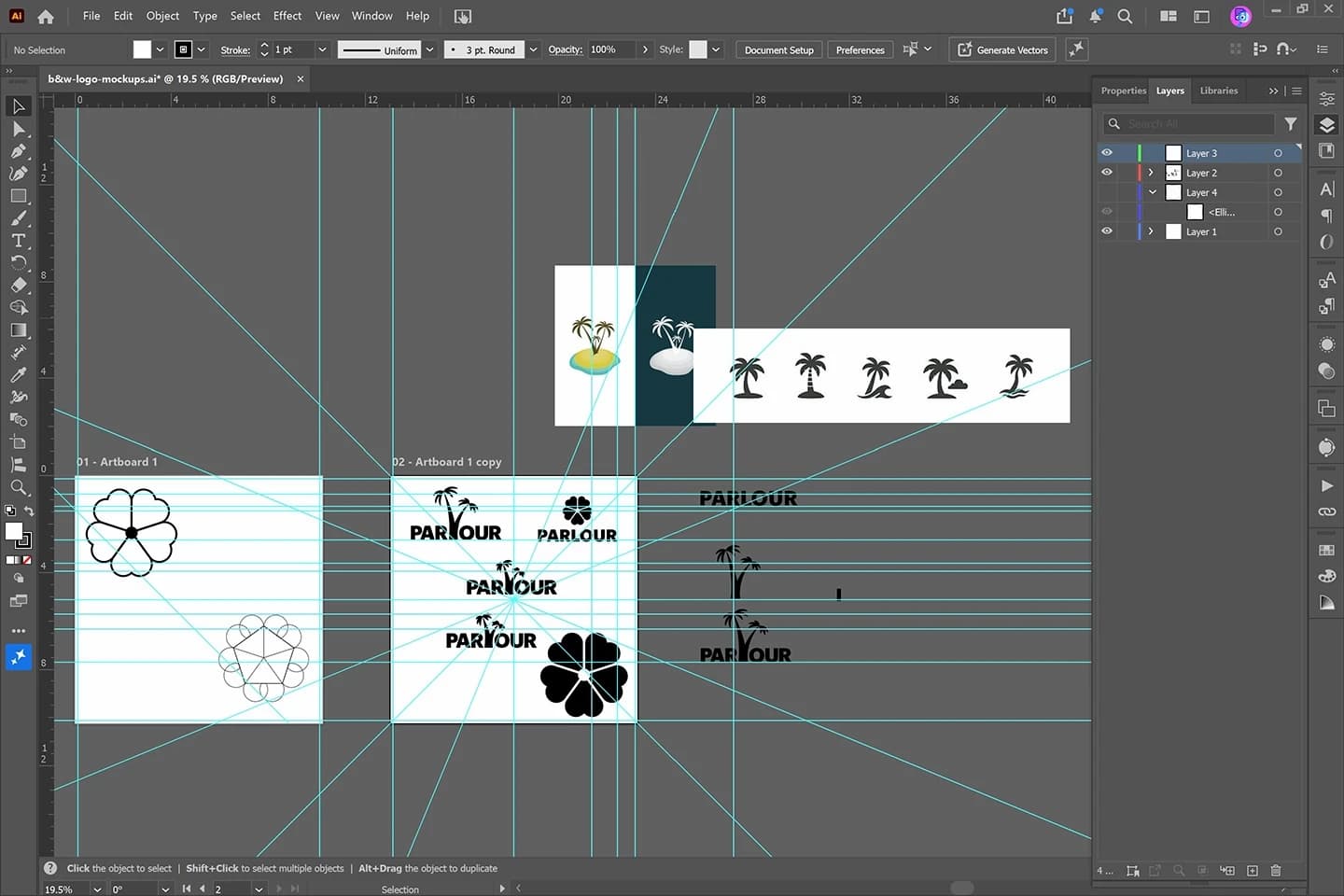Select the Rotate tool

pyautogui.click(x=19, y=263)
